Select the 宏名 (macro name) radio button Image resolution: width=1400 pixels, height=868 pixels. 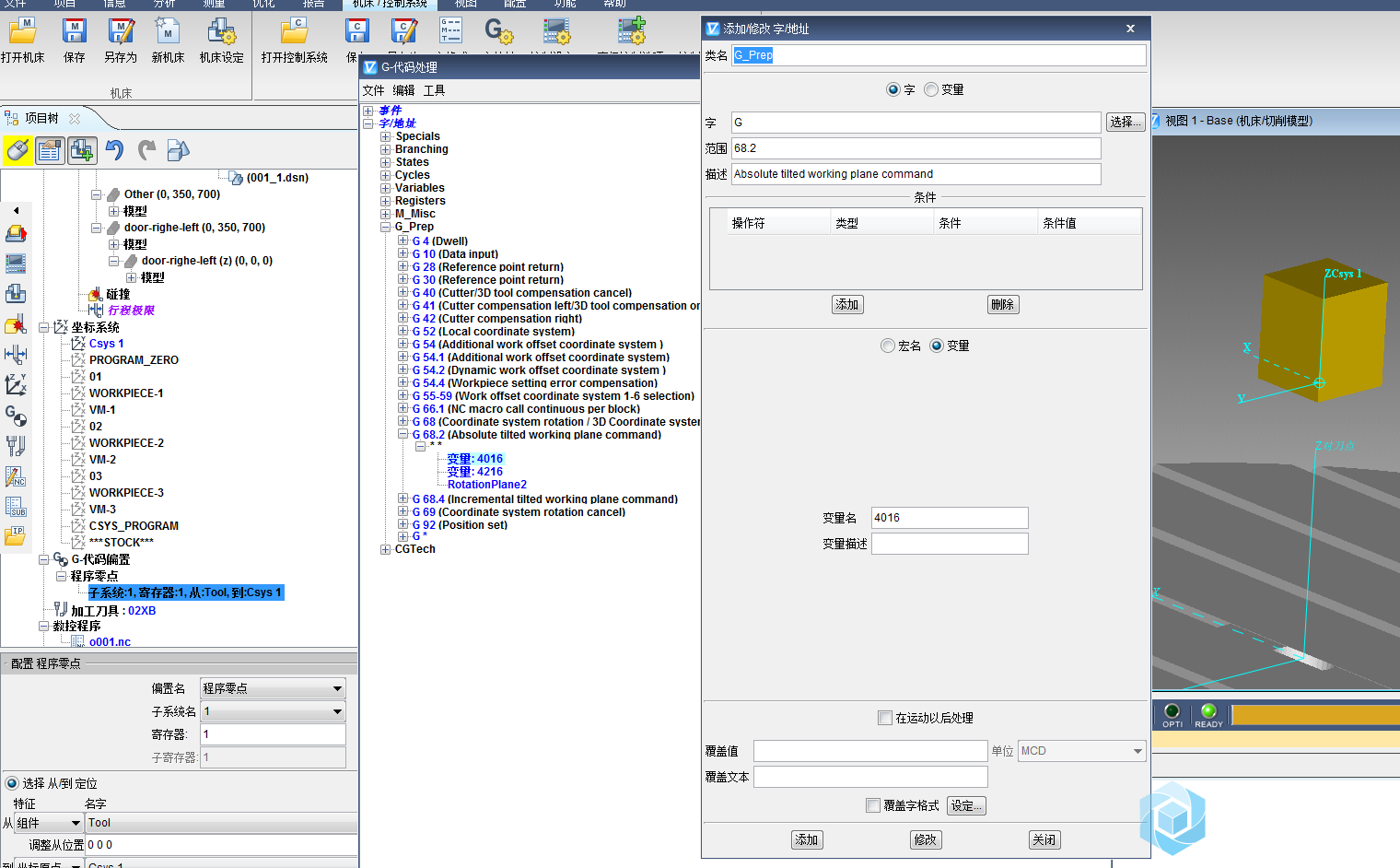(888, 346)
